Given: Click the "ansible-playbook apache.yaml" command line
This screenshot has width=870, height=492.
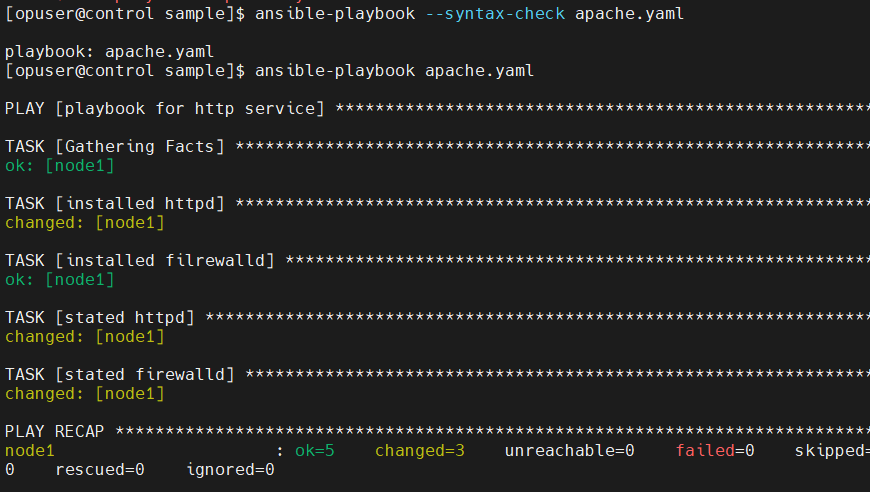Looking at the screenshot, I should point(394,71).
